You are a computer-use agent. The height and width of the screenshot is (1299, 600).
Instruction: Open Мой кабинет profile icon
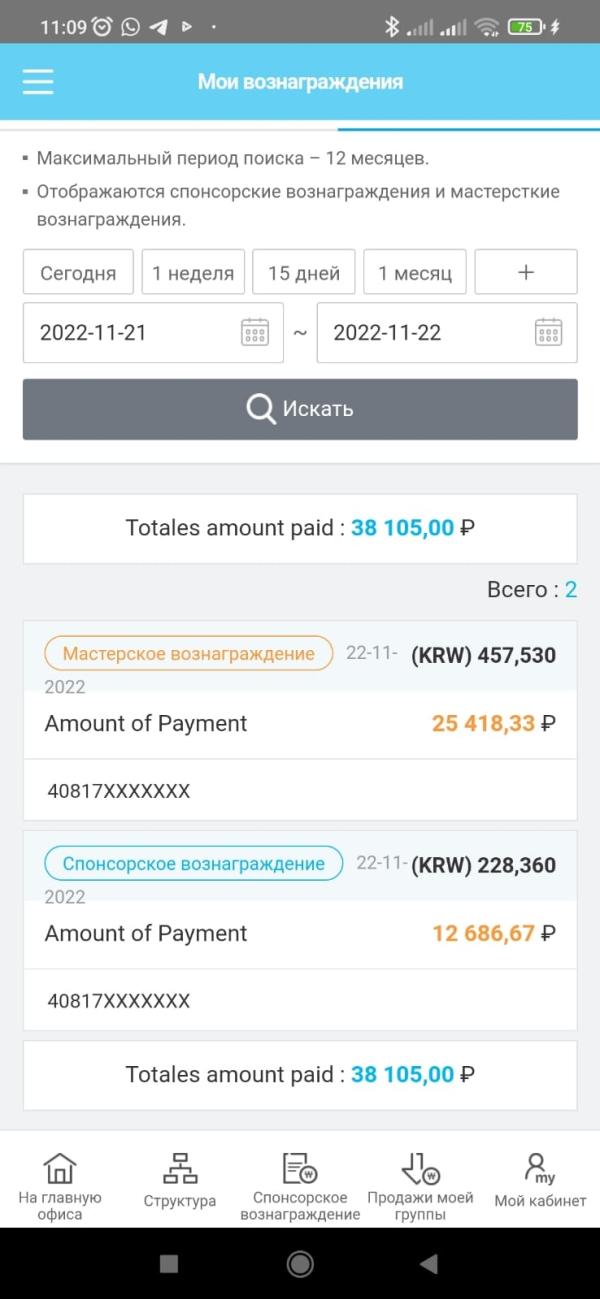pyautogui.click(x=540, y=1168)
